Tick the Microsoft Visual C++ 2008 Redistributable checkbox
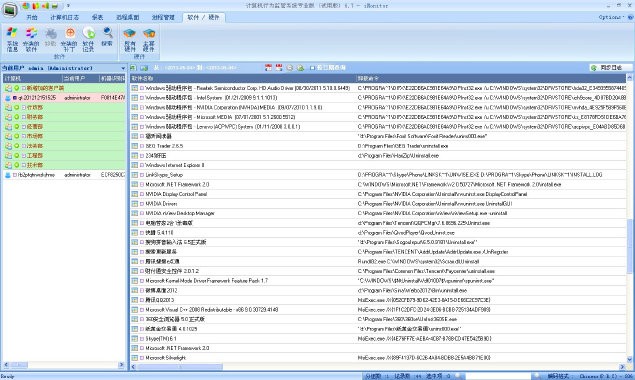Image resolution: width=635 pixels, height=380 pixels. [142, 310]
